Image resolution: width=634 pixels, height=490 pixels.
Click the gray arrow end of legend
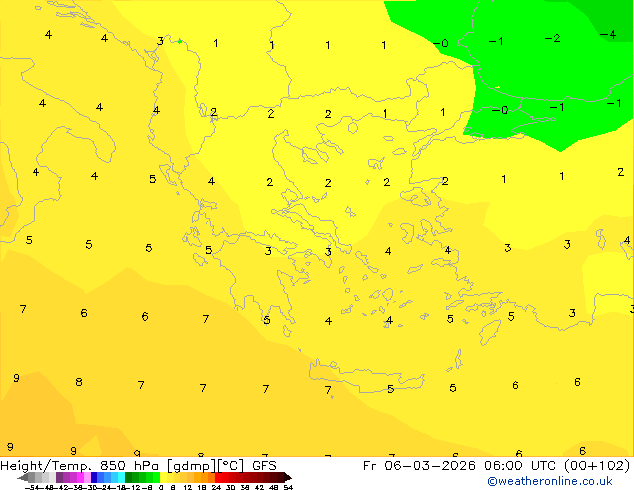coord(23,477)
